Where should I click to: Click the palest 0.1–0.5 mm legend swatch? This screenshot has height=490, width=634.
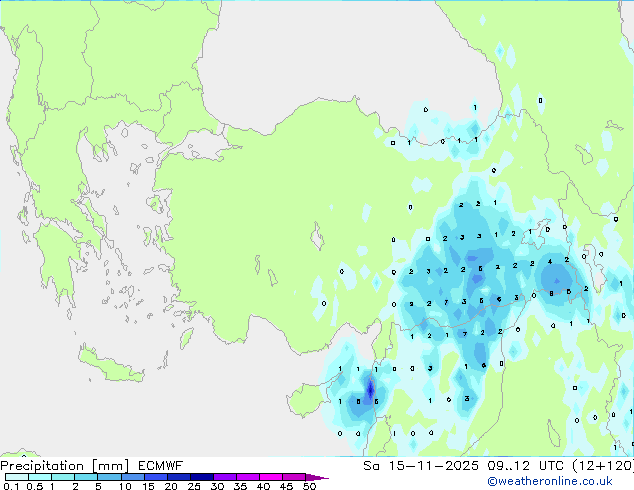tap(17, 477)
